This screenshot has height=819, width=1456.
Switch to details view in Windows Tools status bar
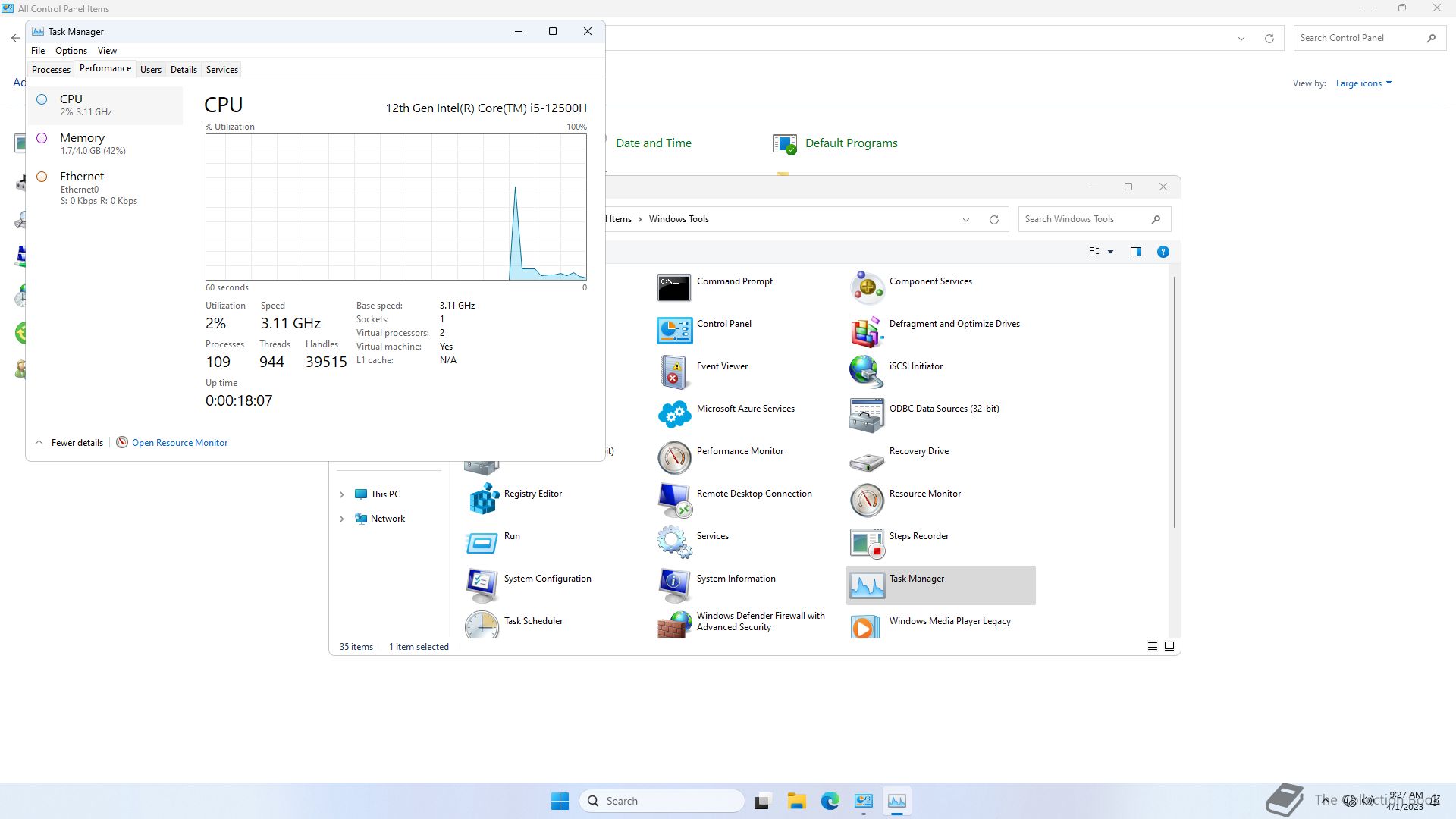tap(1152, 646)
